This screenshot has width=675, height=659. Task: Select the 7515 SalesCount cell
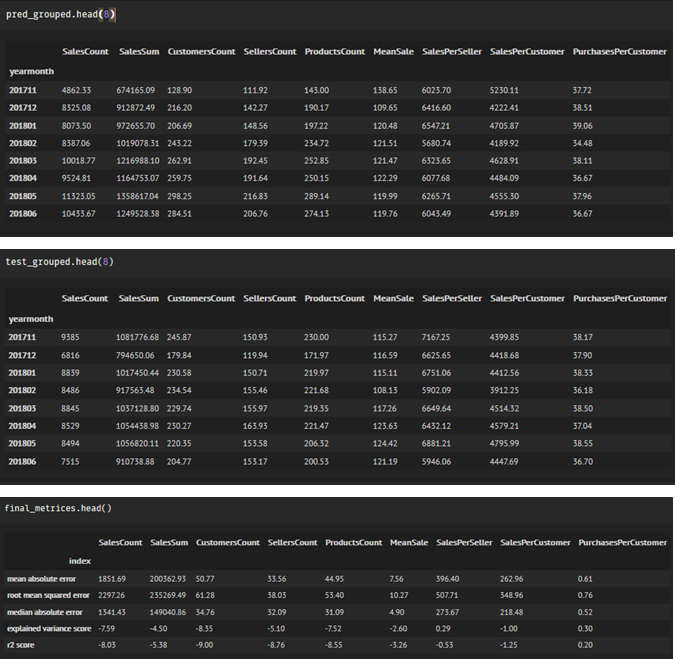tap(70, 461)
